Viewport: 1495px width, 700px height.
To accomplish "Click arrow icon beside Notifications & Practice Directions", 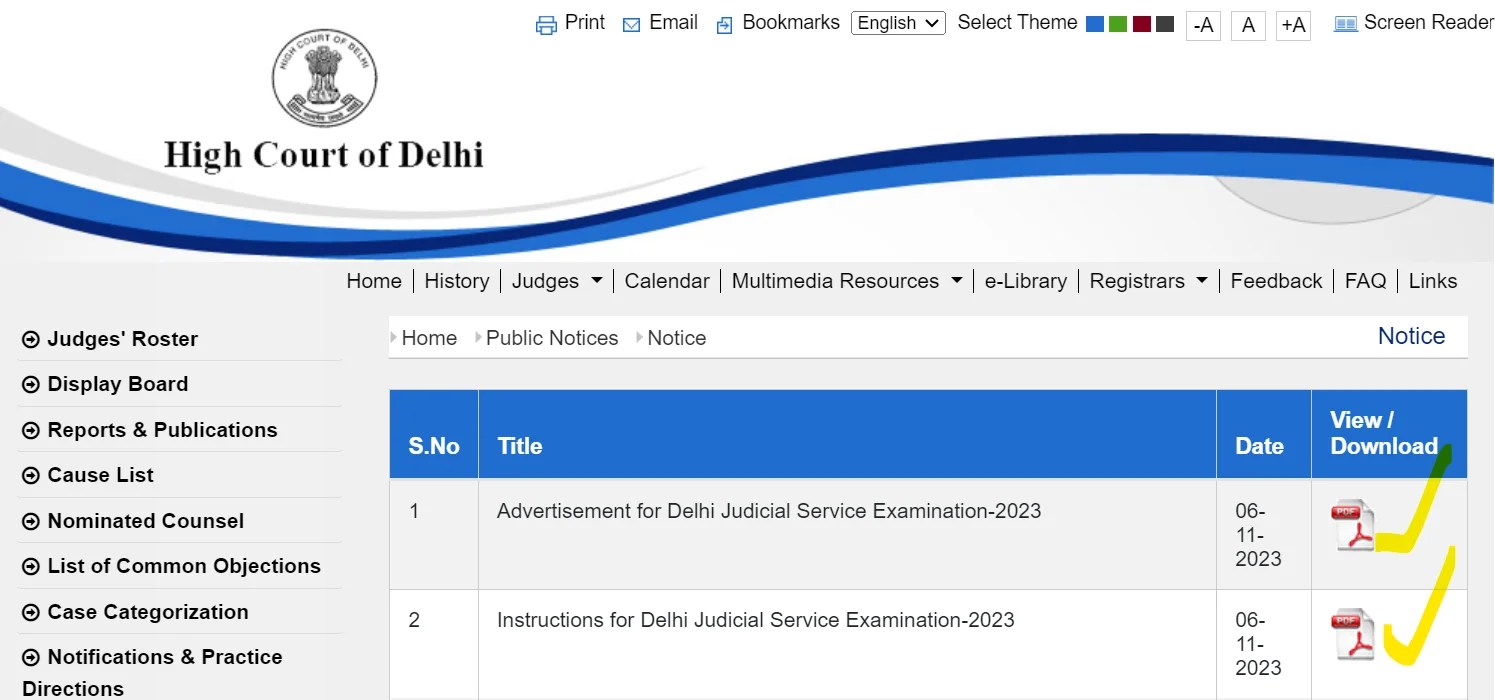I will click(31, 658).
